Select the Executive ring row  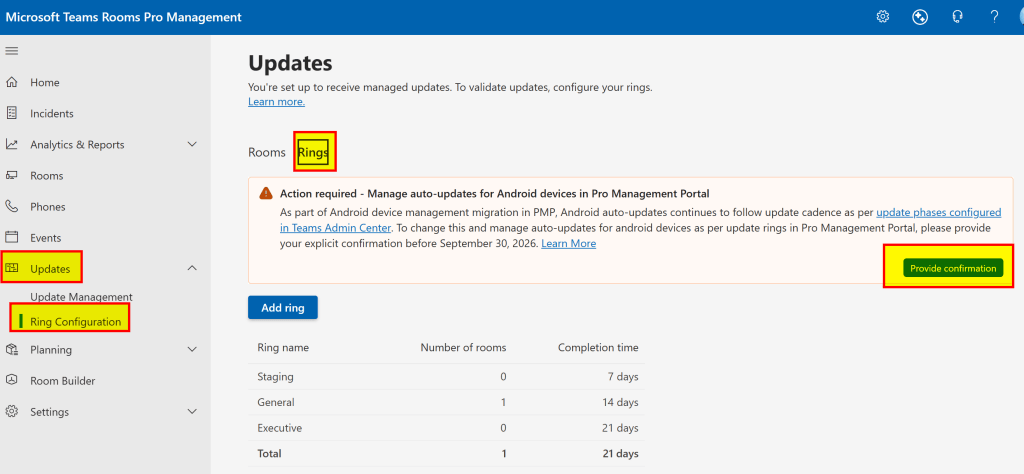click(x=447, y=428)
